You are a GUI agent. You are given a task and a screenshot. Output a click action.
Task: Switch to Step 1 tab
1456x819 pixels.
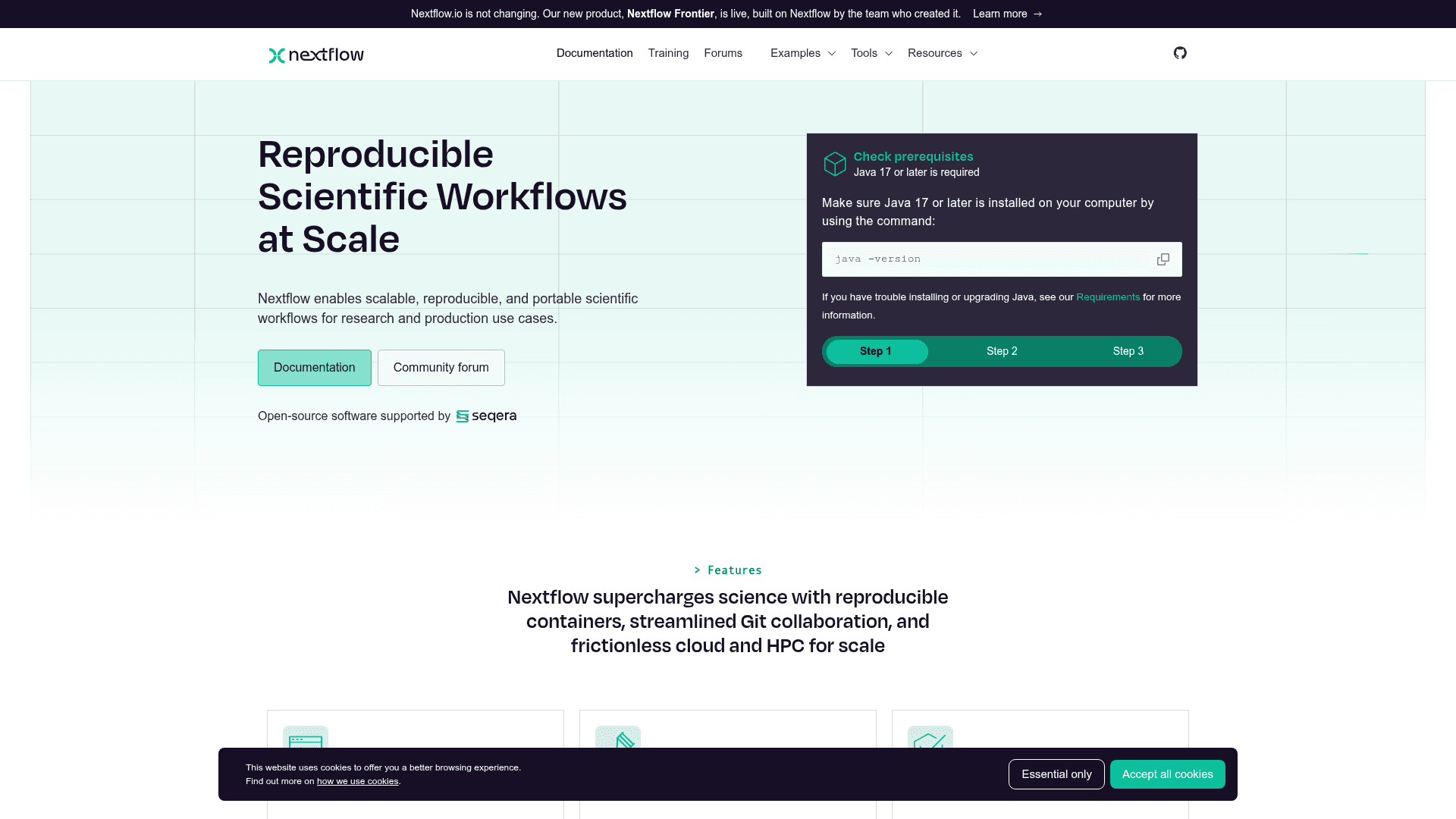(877, 351)
